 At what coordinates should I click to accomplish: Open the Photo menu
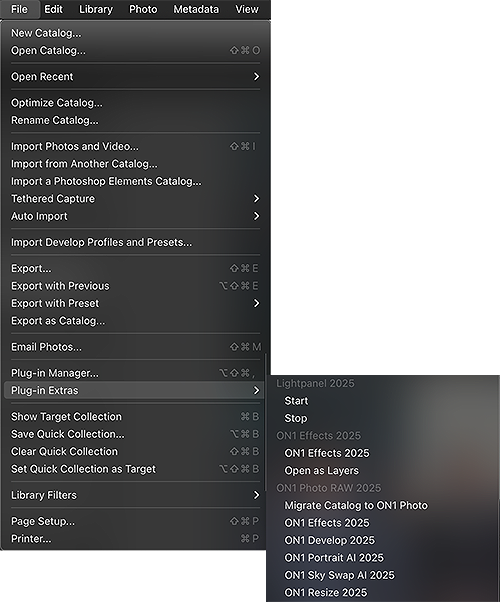[143, 9]
